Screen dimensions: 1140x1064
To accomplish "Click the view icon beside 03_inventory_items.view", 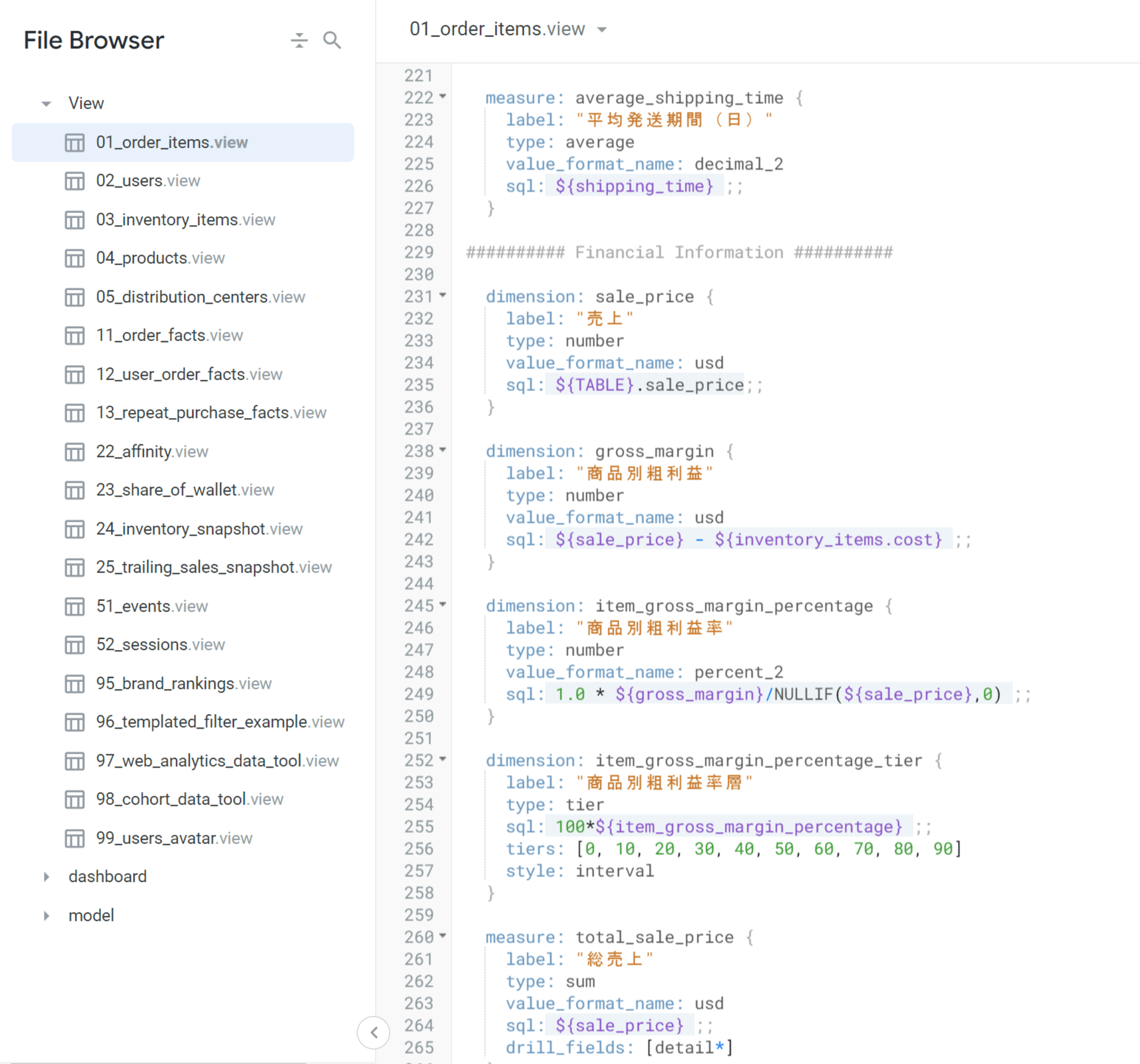I will pyautogui.click(x=75, y=220).
